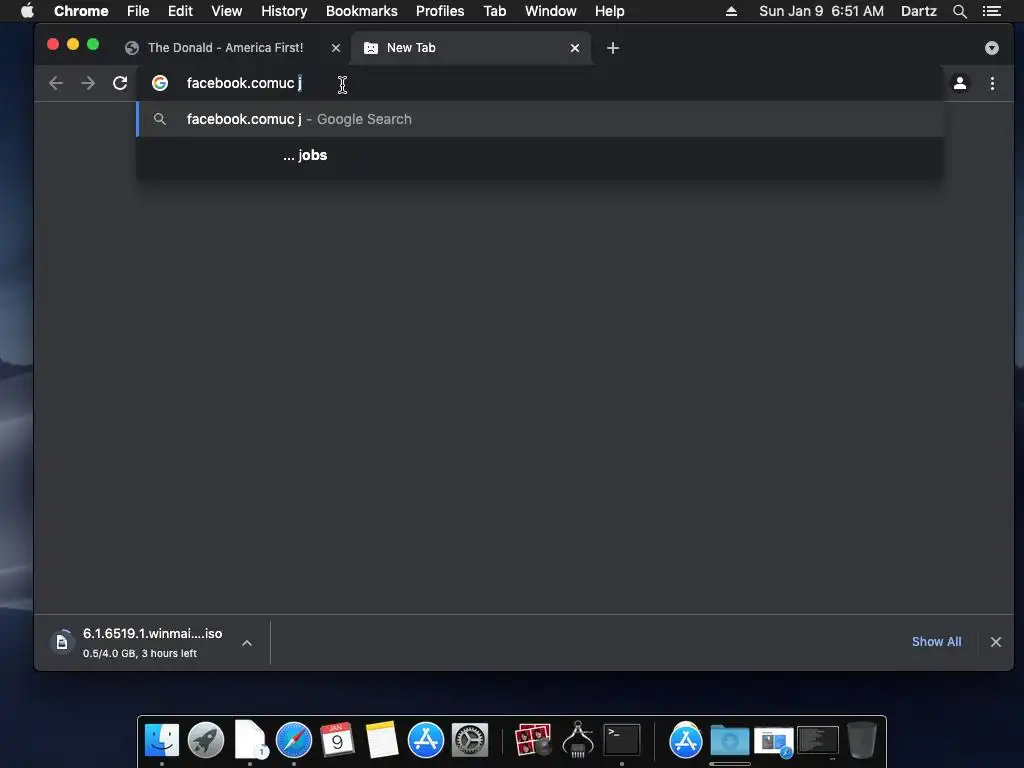The image size is (1024, 768).
Task: Open the Help menu
Action: [609, 11]
